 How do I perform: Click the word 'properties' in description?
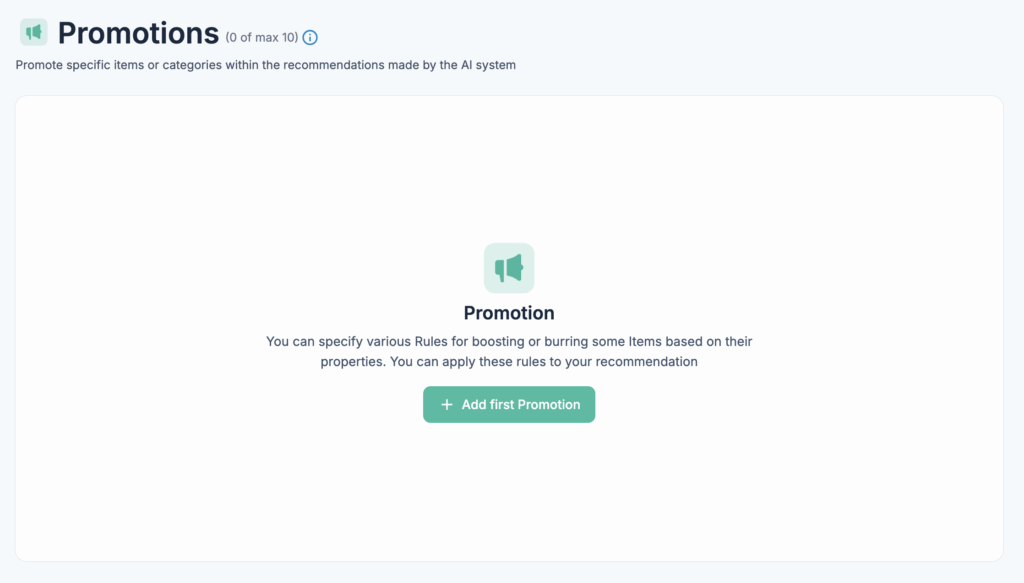pos(351,362)
